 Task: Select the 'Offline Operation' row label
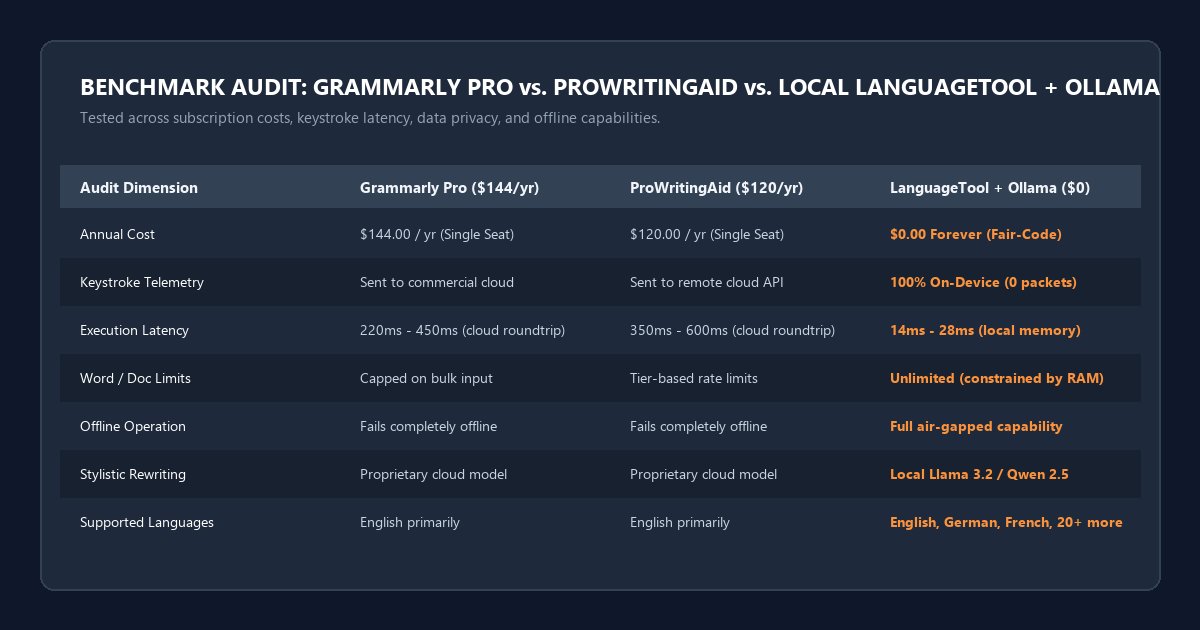coord(133,426)
